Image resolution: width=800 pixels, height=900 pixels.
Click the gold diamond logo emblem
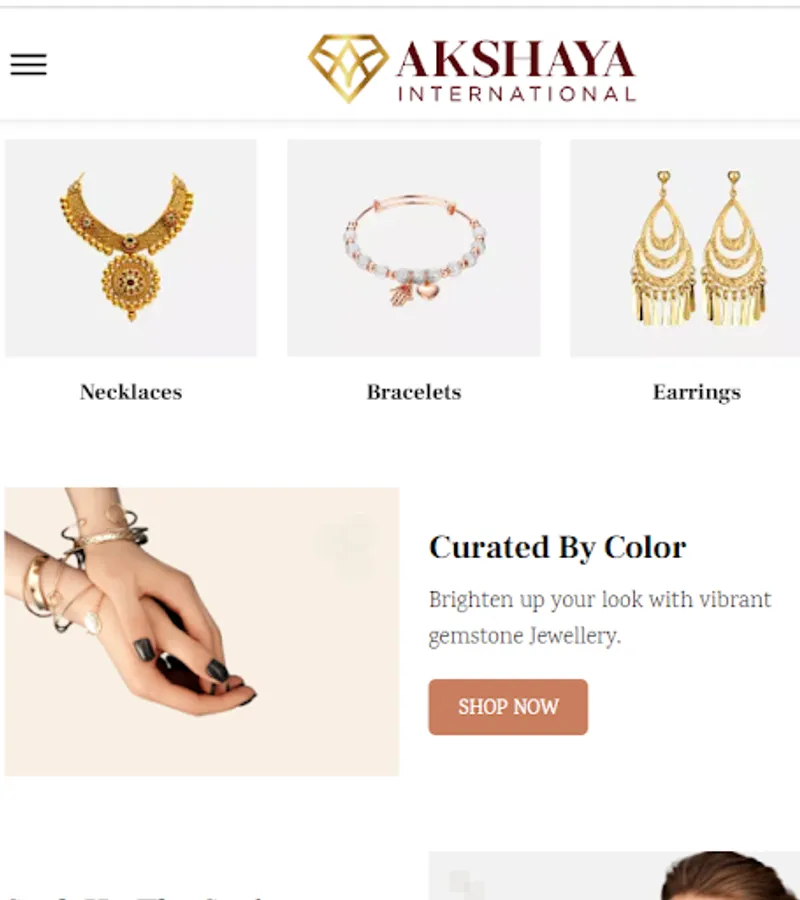348,68
